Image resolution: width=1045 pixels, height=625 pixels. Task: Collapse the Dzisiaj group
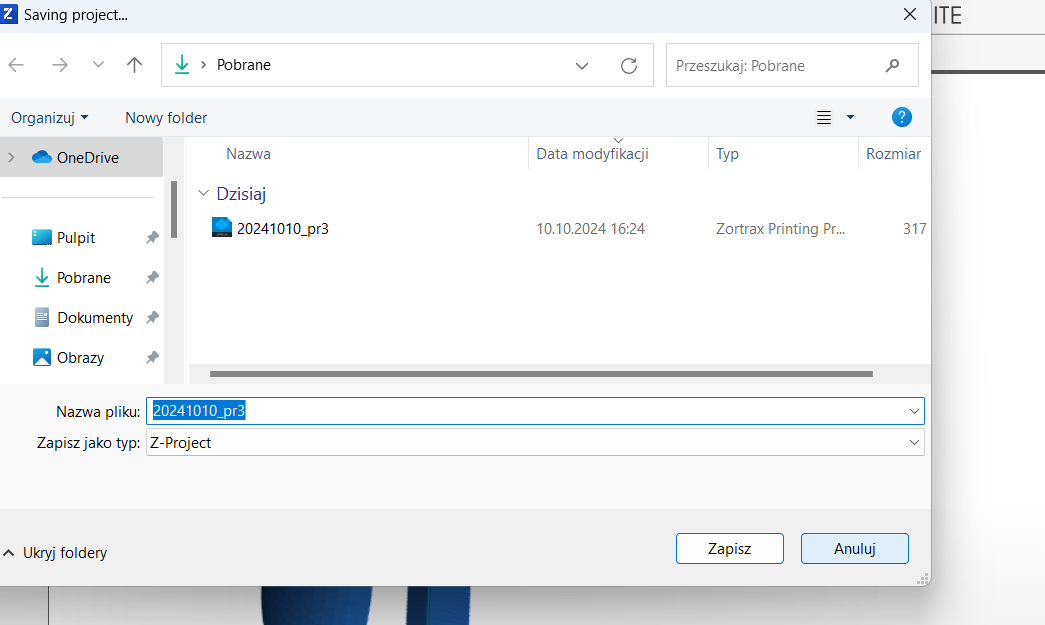(203, 193)
